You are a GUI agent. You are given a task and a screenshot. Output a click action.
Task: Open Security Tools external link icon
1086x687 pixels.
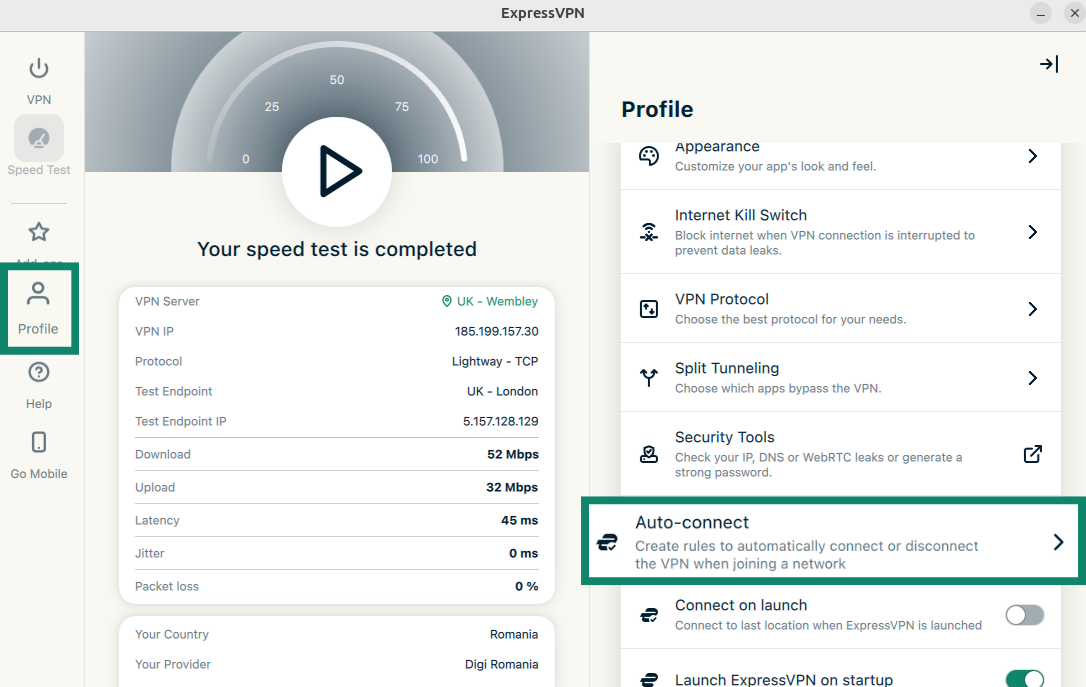tap(1033, 454)
